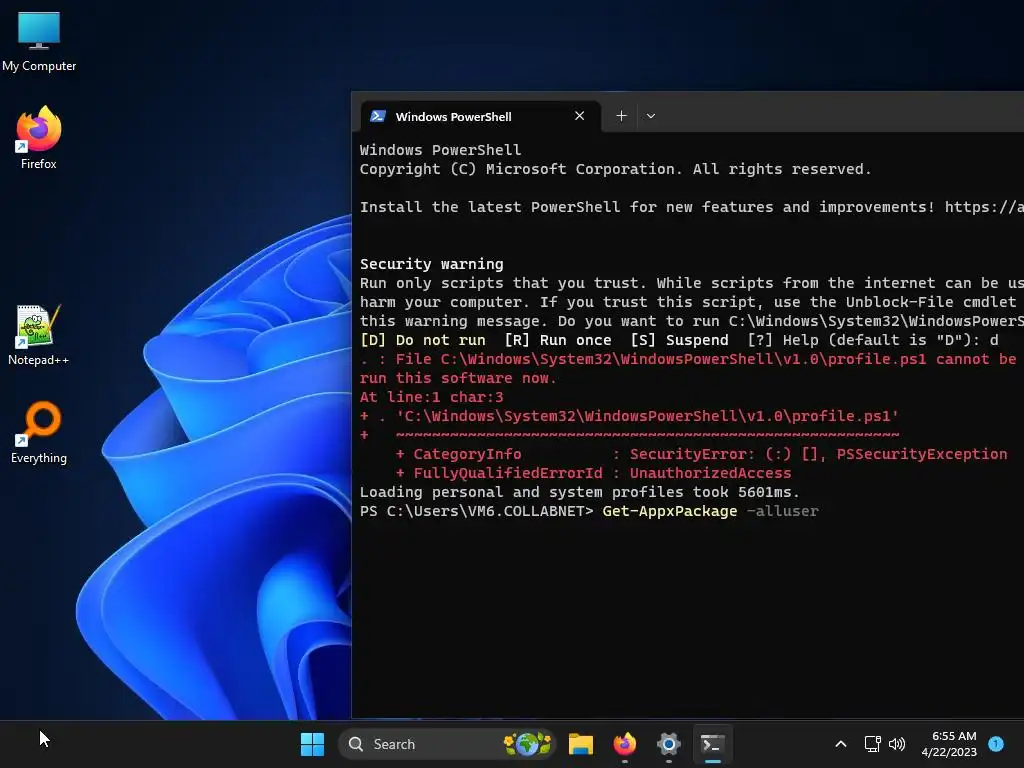Open Everything search desktop shortcut
Viewport: 1024px width, 768px height.
coord(39,432)
